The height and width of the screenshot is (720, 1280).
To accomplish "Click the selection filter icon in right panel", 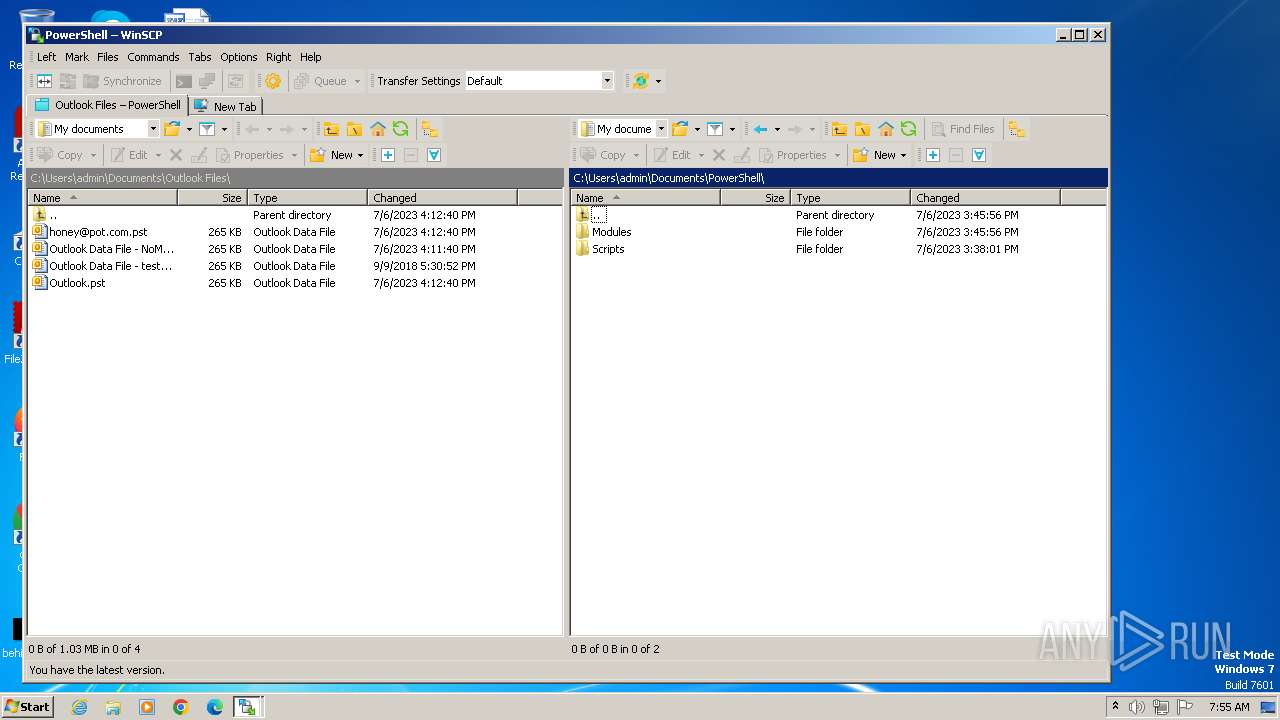I will (979, 155).
